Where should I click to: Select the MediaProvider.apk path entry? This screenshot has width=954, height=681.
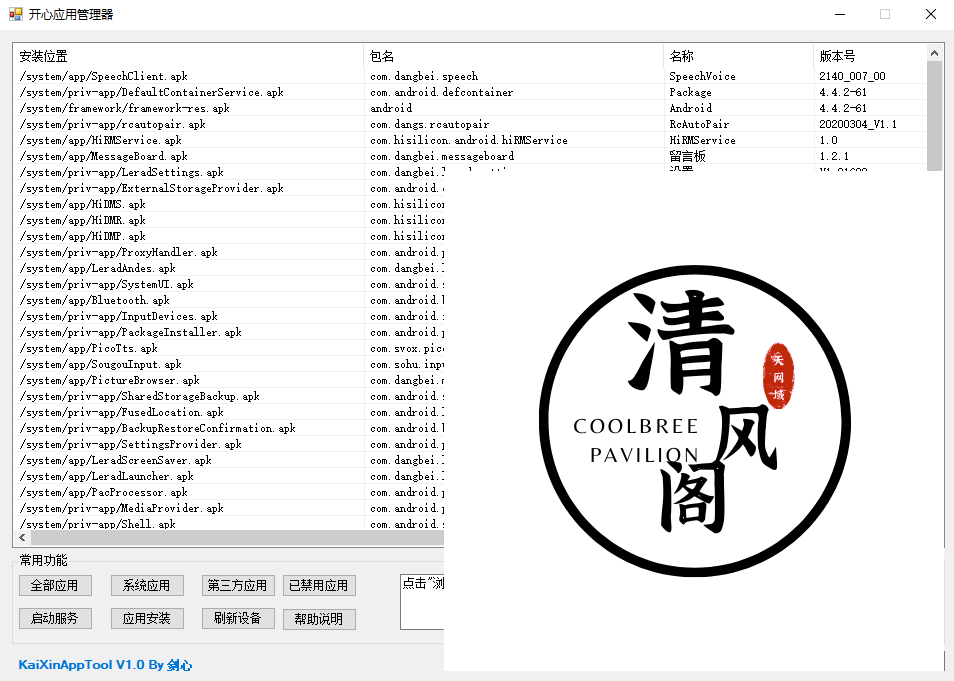point(122,509)
